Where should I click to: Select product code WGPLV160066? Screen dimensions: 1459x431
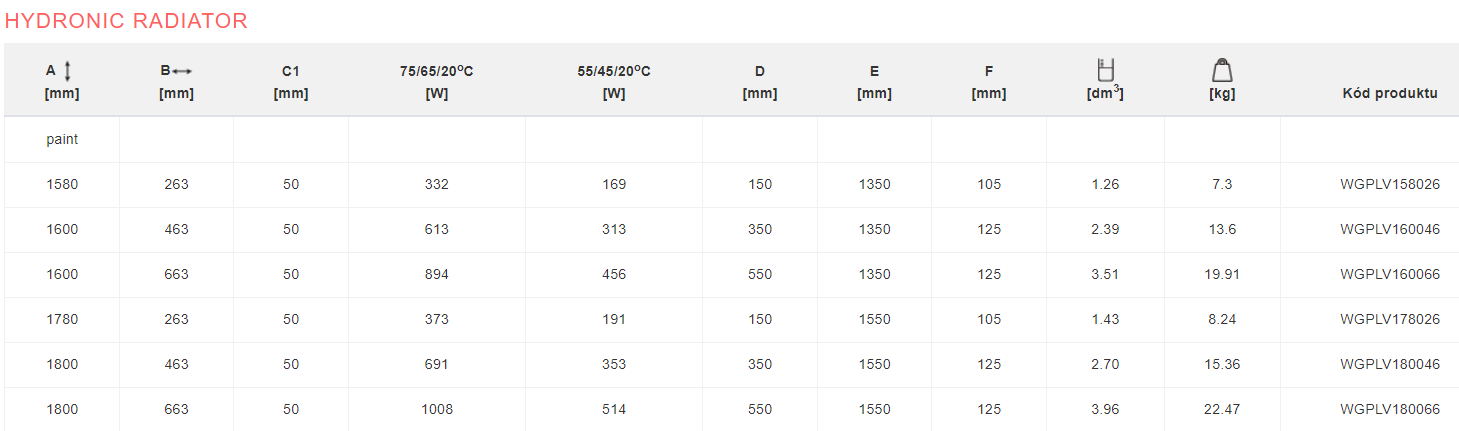[x=1390, y=275]
